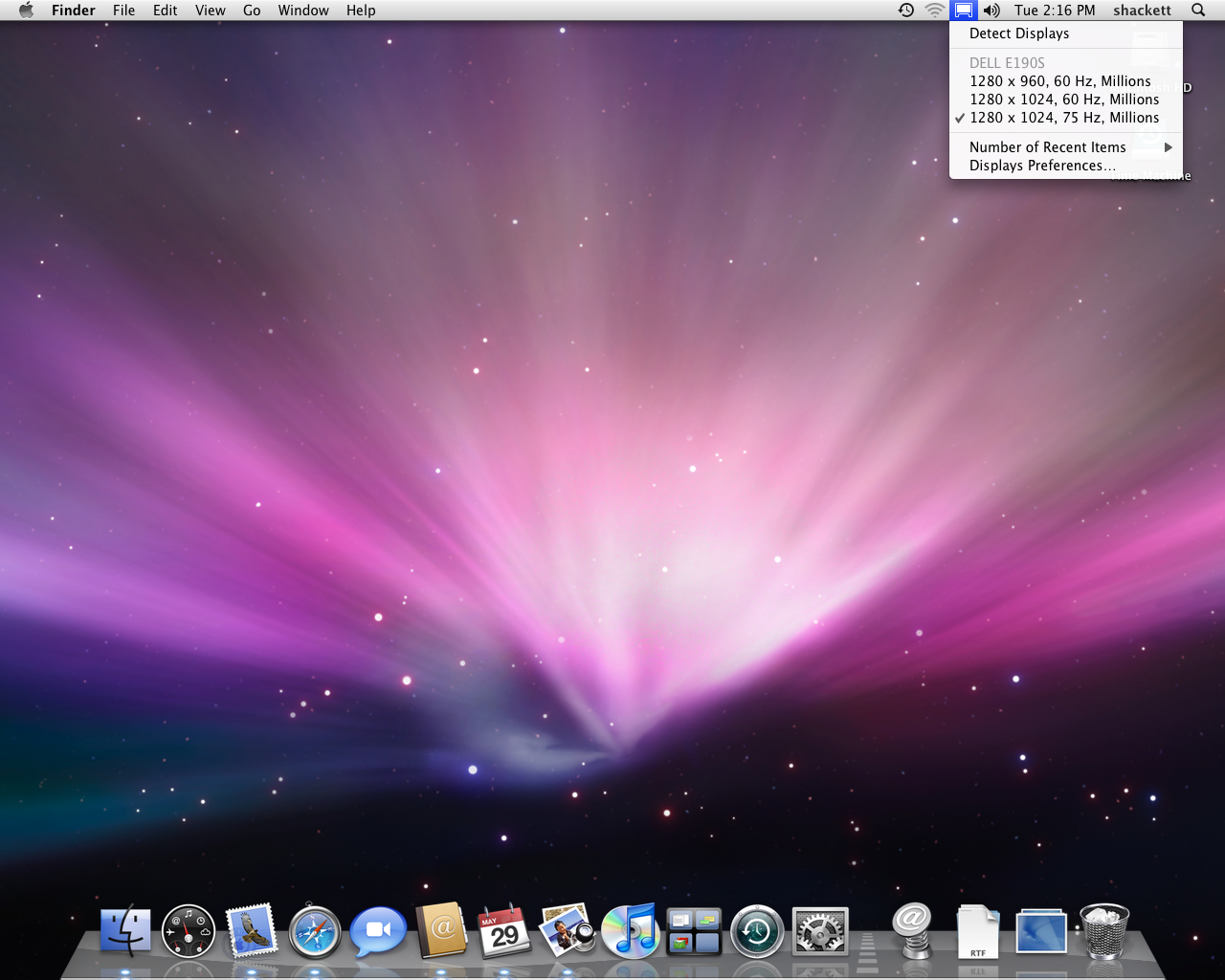Open the shackett user menu
The height and width of the screenshot is (980, 1225).
pyautogui.click(x=1142, y=11)
